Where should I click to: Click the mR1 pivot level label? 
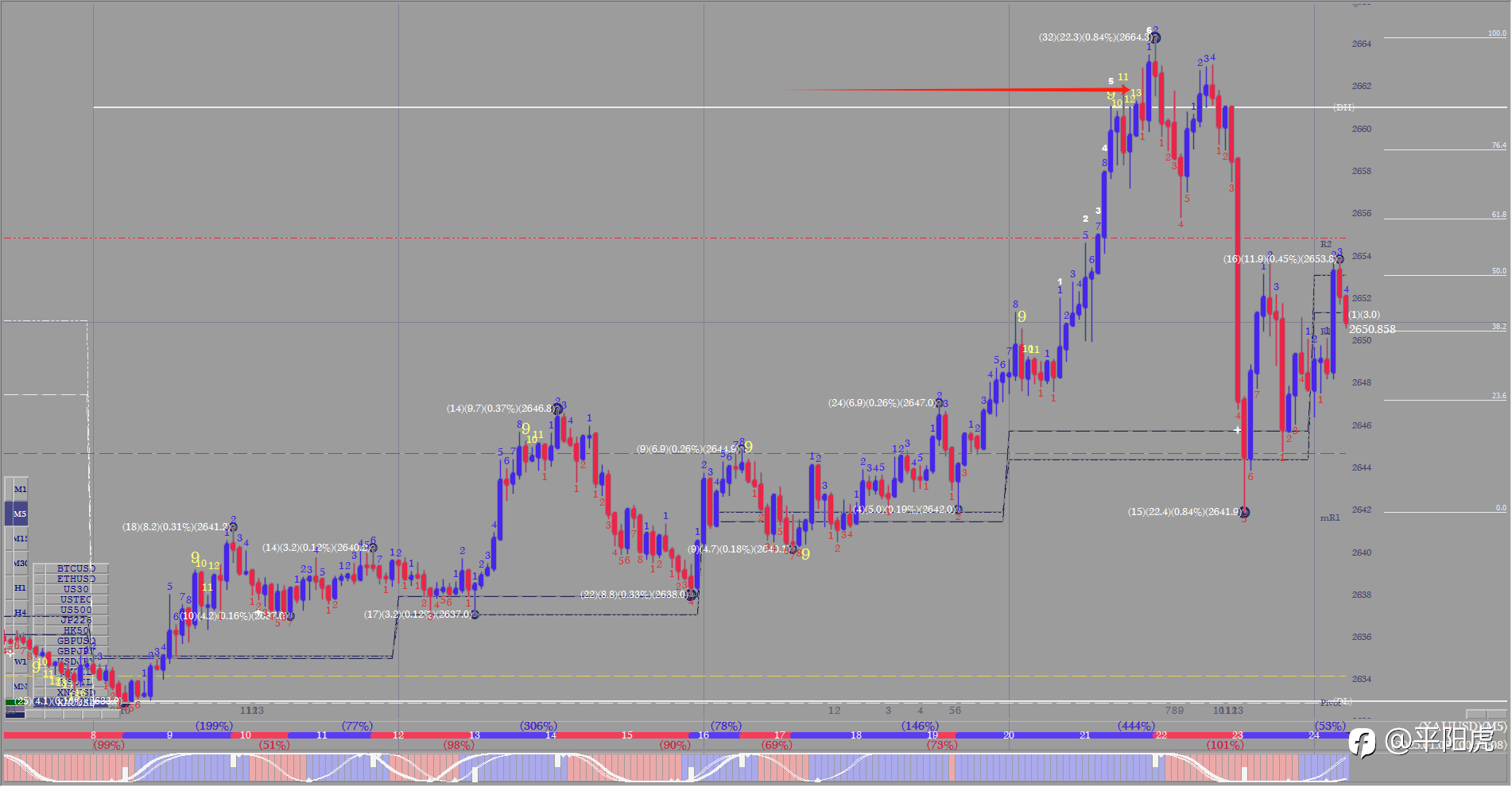click(1330, 518)
